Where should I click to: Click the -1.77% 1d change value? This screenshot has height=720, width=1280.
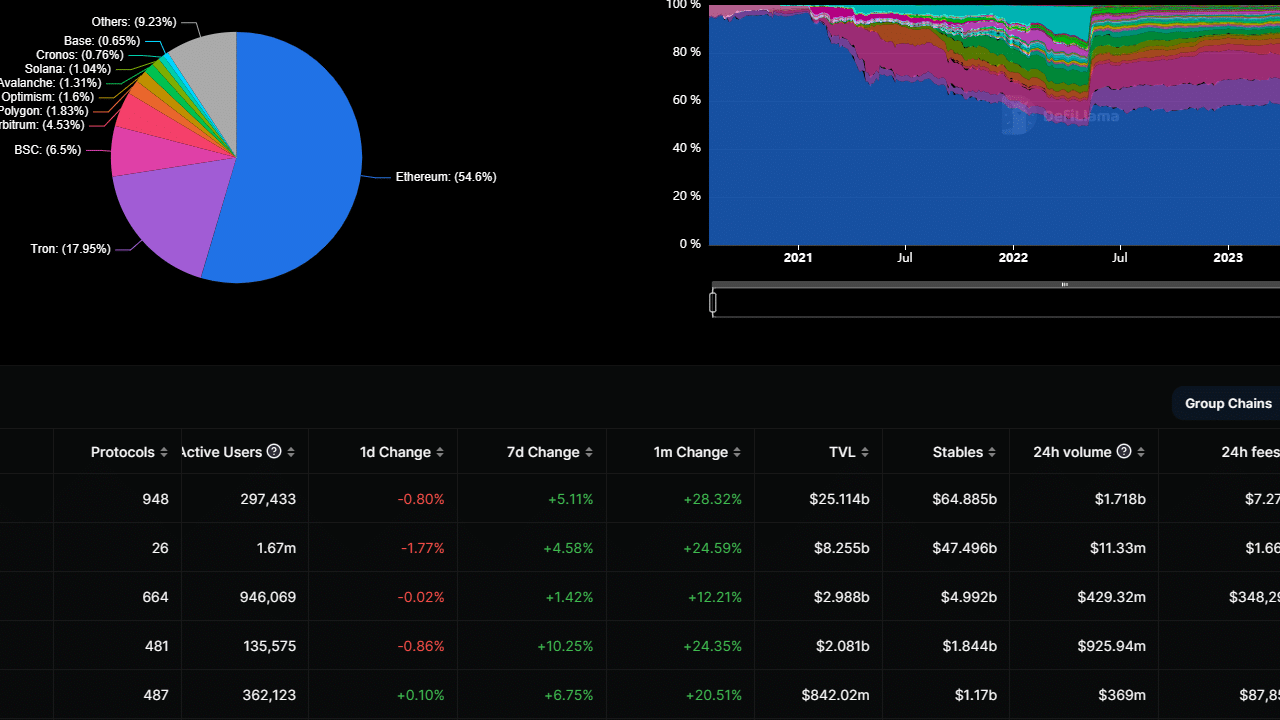[x=422, y=548]
